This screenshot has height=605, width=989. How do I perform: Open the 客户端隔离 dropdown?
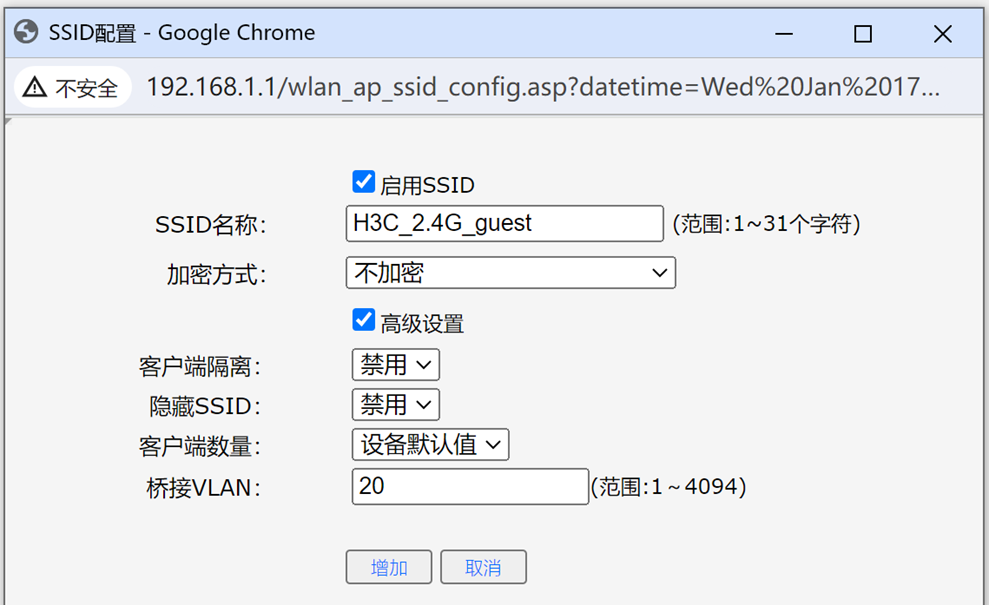click(395, 365)
